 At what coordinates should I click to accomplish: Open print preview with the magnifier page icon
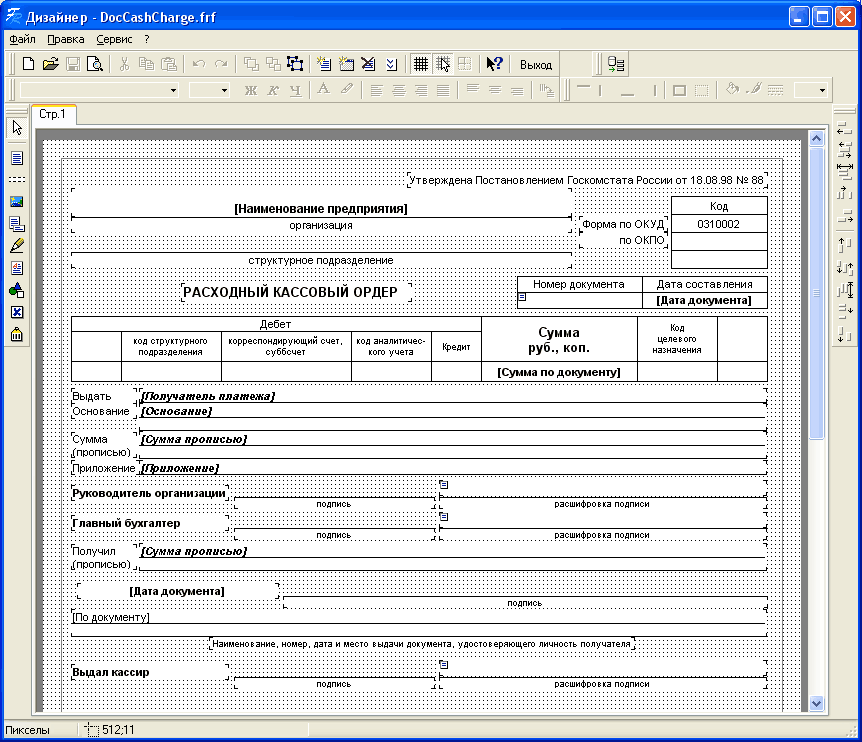95,64
